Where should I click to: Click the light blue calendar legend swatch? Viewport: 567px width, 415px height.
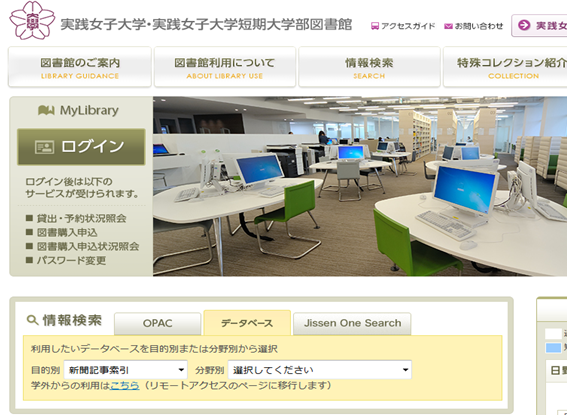[553, 348]
